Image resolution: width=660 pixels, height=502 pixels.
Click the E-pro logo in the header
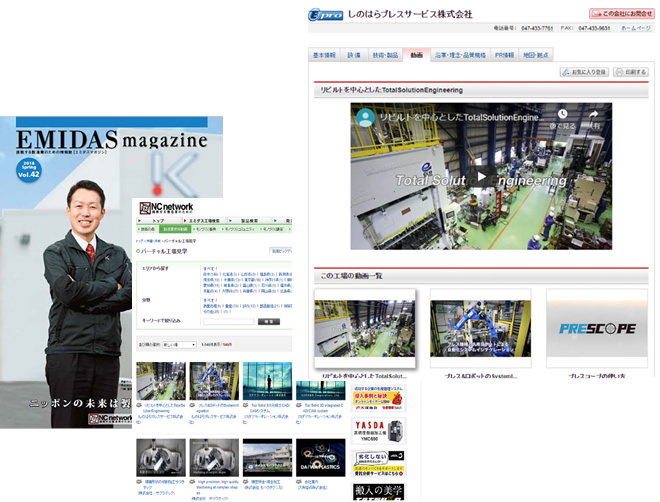(326, 16)
